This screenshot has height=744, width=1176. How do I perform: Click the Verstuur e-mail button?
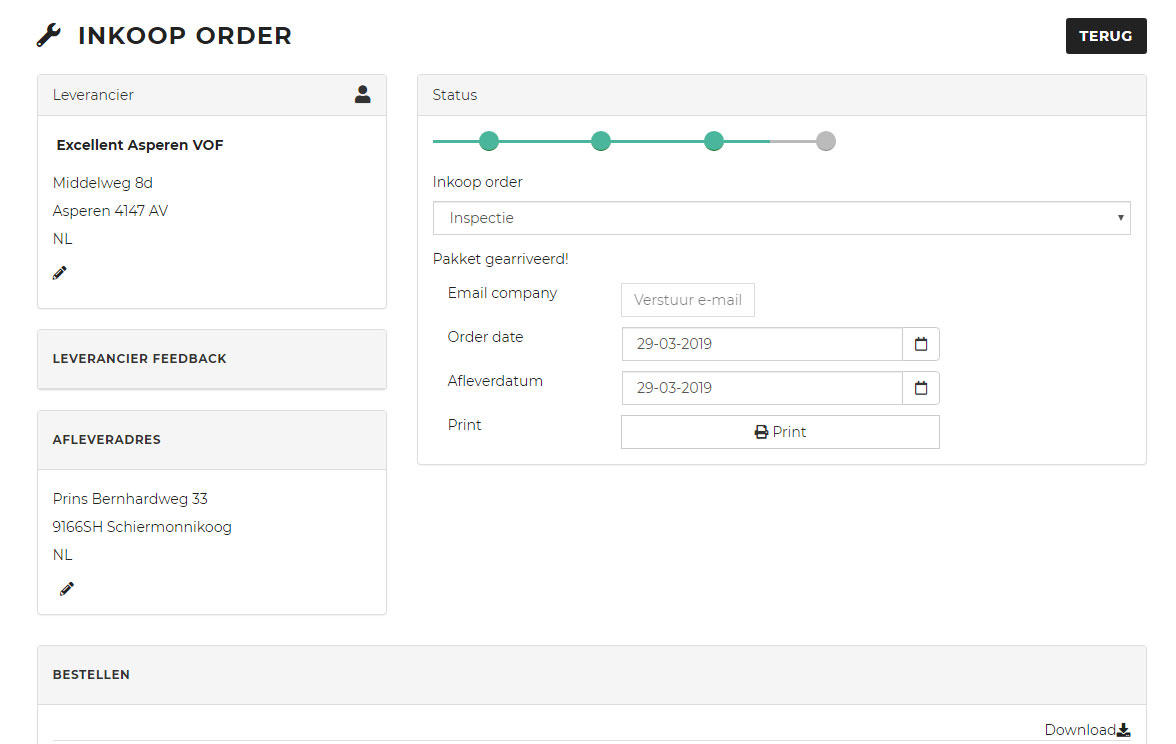pyautogui.click(x=688, y=300)
